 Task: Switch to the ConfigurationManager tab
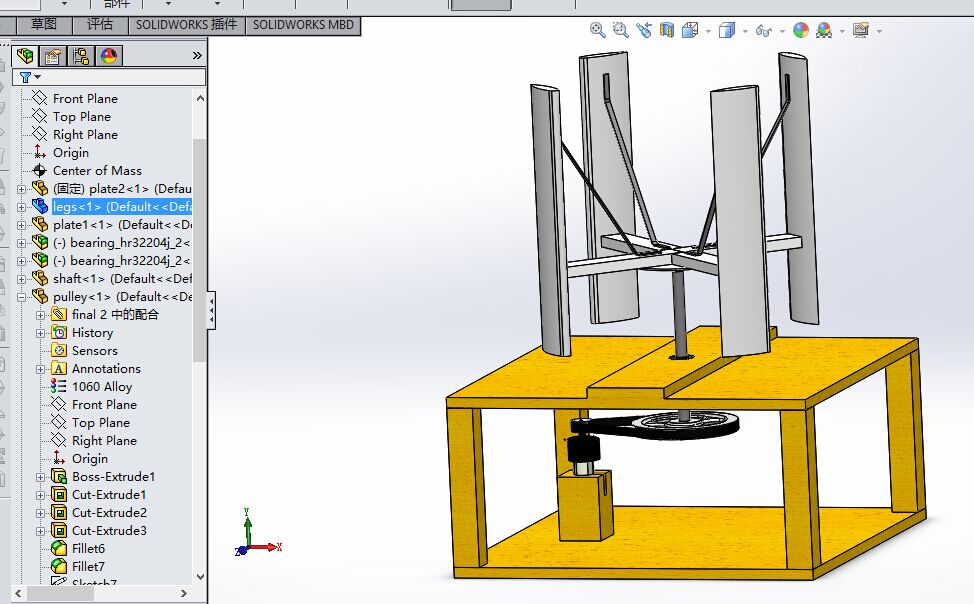(81, 56)
